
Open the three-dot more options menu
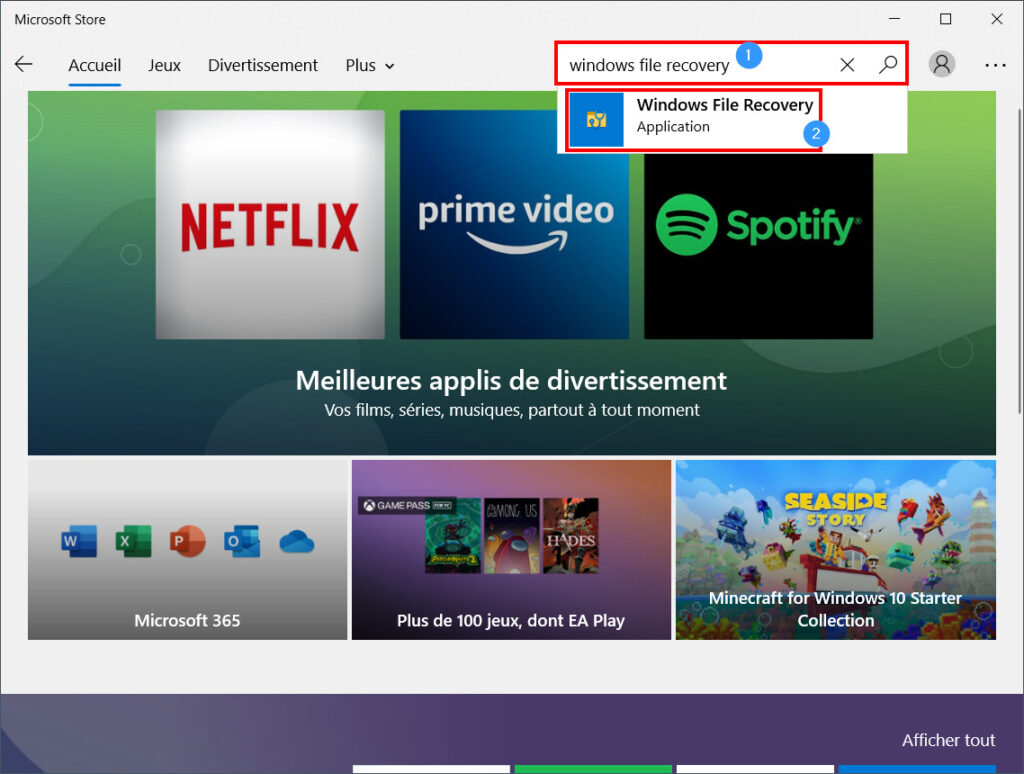coord(995,65)
